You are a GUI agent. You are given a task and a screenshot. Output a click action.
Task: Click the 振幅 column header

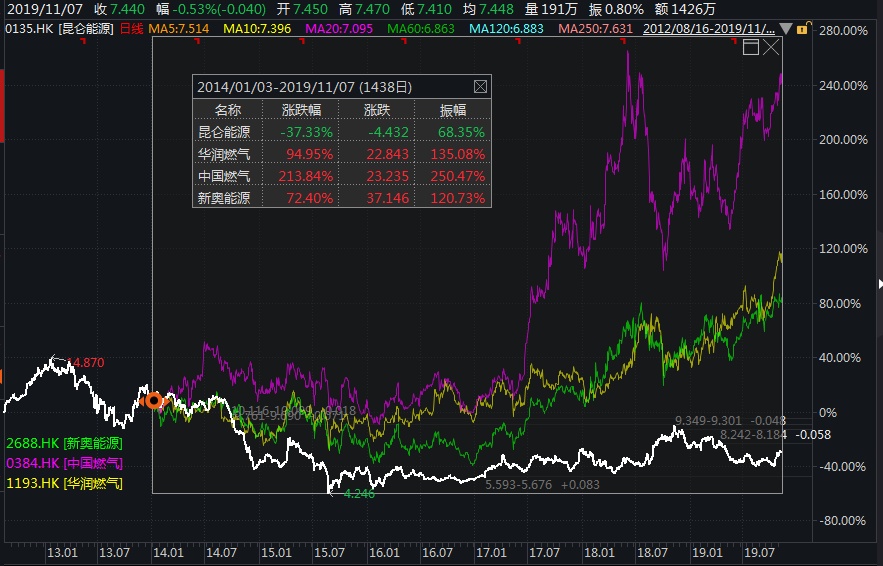[x=453, y=110]
